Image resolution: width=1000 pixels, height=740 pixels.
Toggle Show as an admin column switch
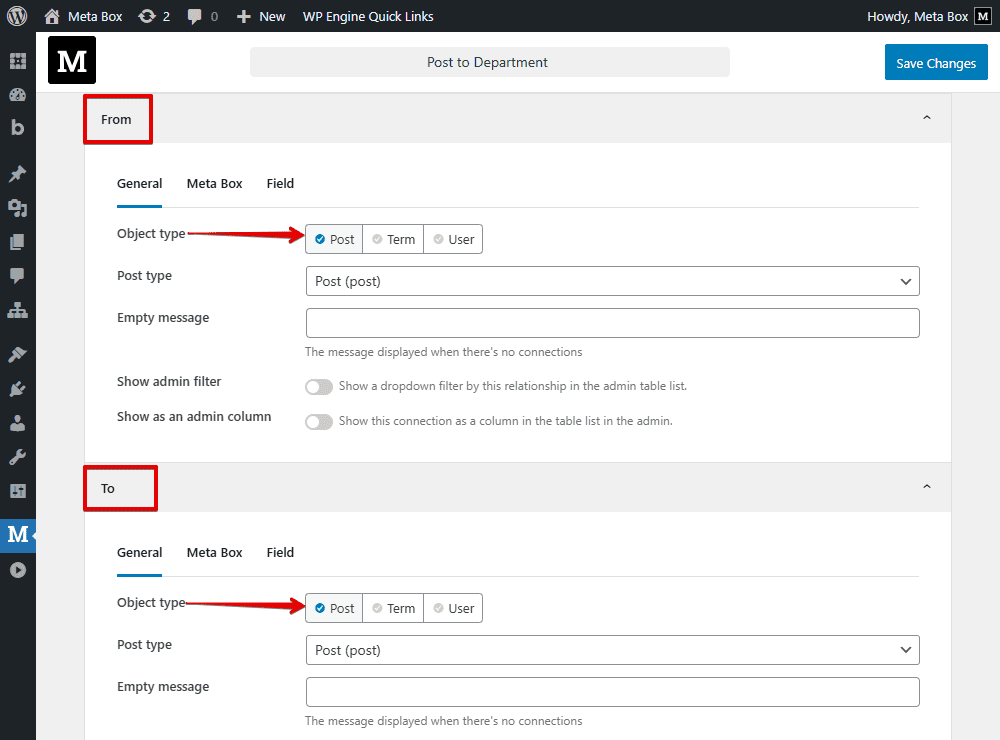319,422
